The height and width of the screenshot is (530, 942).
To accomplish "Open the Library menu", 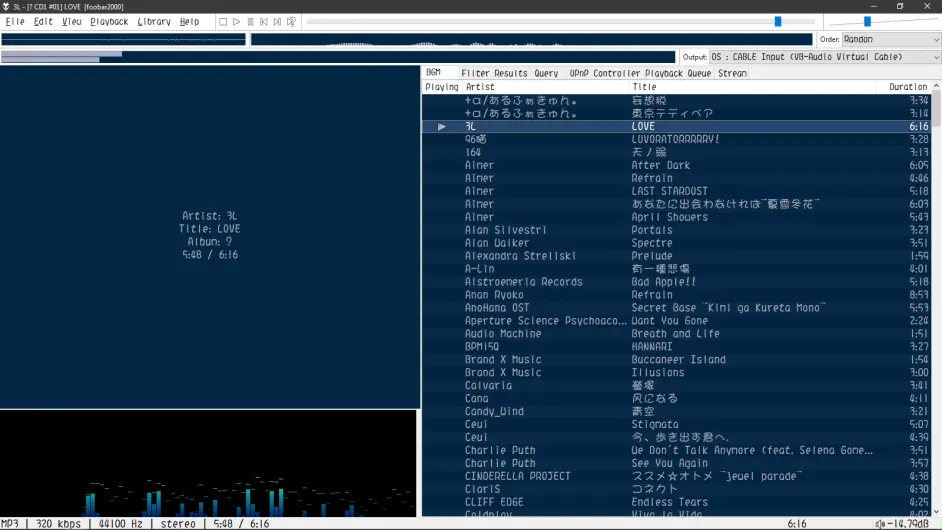I will 154,22.
